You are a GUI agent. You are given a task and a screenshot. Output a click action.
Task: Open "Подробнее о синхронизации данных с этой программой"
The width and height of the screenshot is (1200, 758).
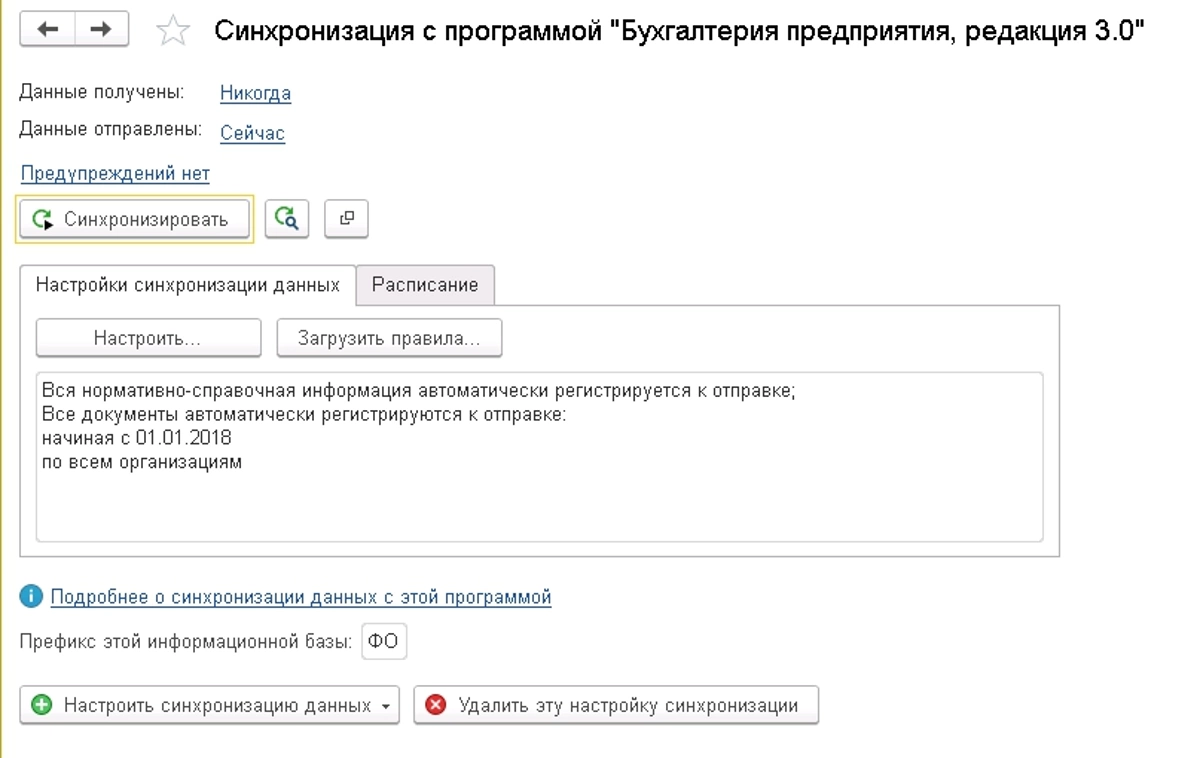(x=301, y=597)
